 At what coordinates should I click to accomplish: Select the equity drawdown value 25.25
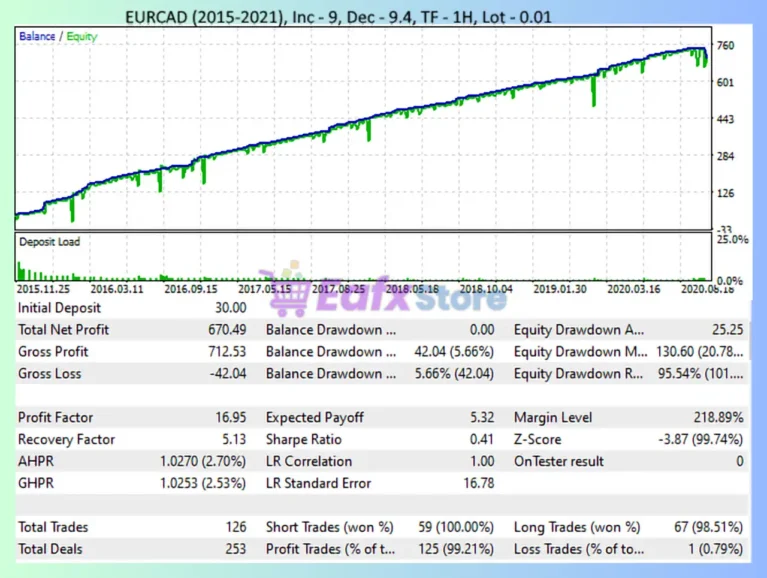(x=727, y=330)
